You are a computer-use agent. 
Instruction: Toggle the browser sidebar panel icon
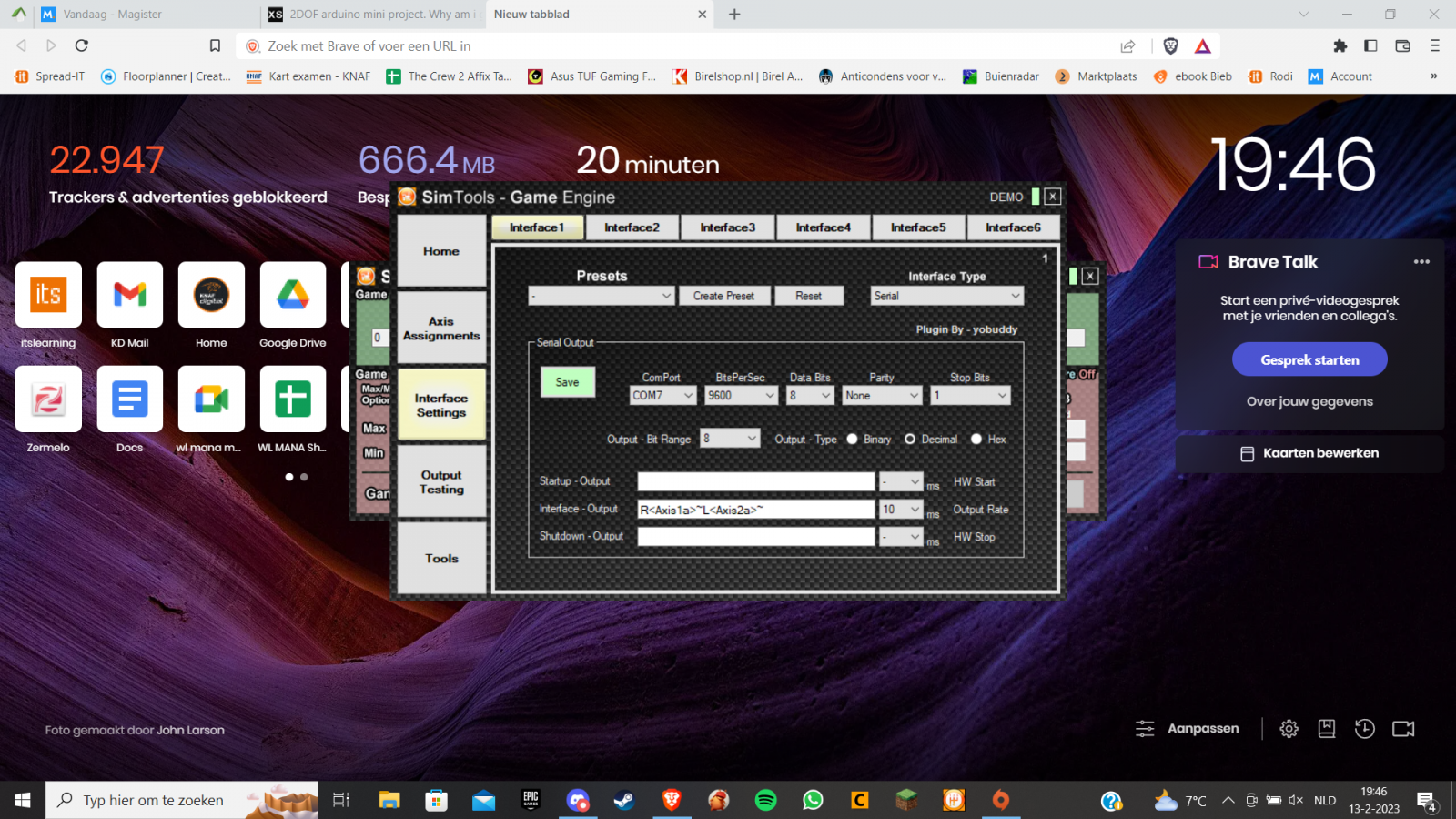coord(1370,45)
